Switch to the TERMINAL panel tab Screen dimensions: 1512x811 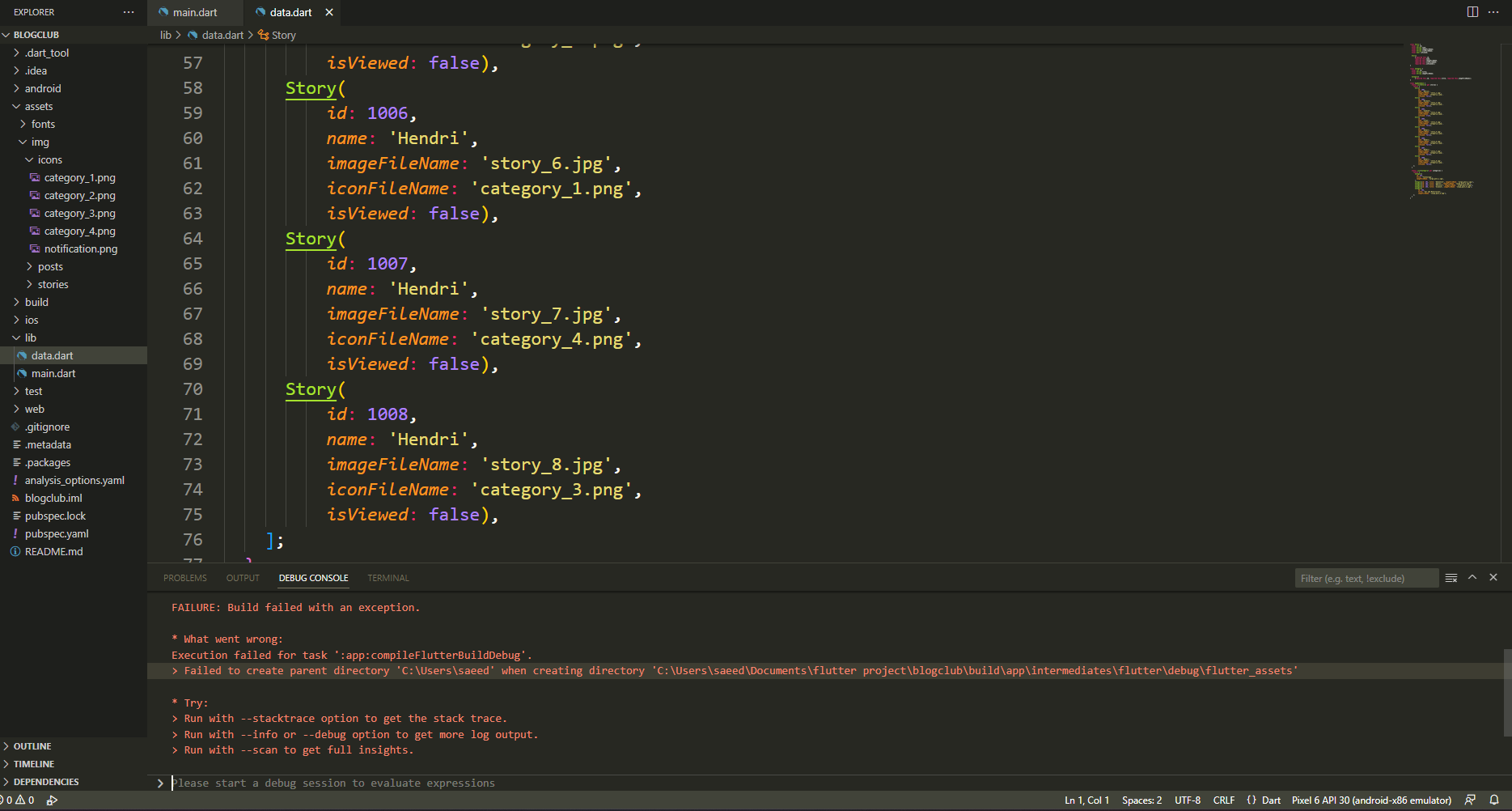pos(388,578)
